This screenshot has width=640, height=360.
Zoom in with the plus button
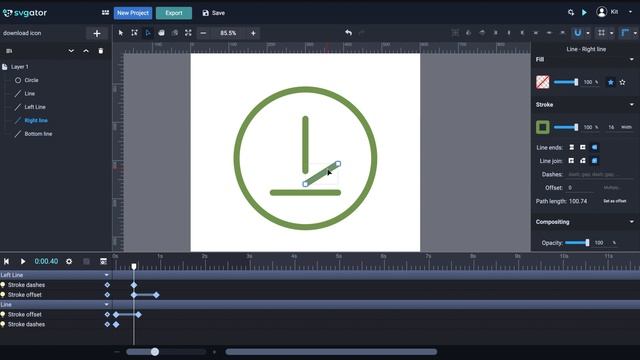point(253,33)
